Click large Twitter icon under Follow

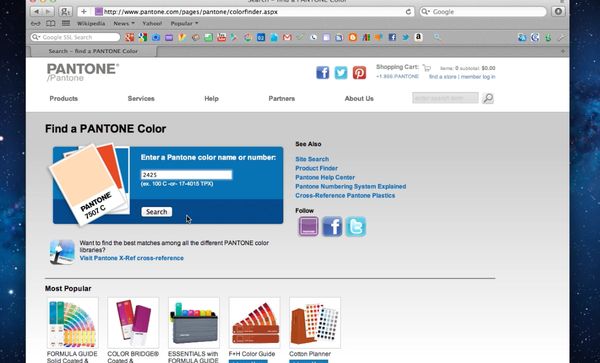pyautogui.click(x=356, y=226)
